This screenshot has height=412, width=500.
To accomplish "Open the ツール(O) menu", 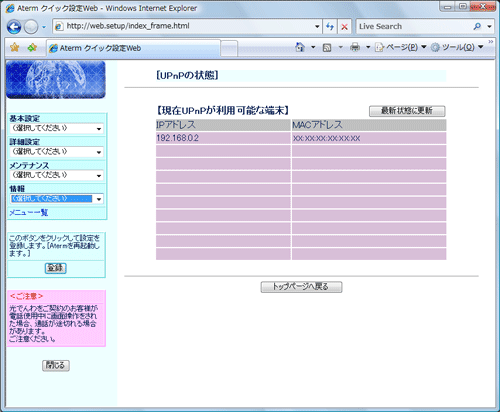I will coord(457,47).
